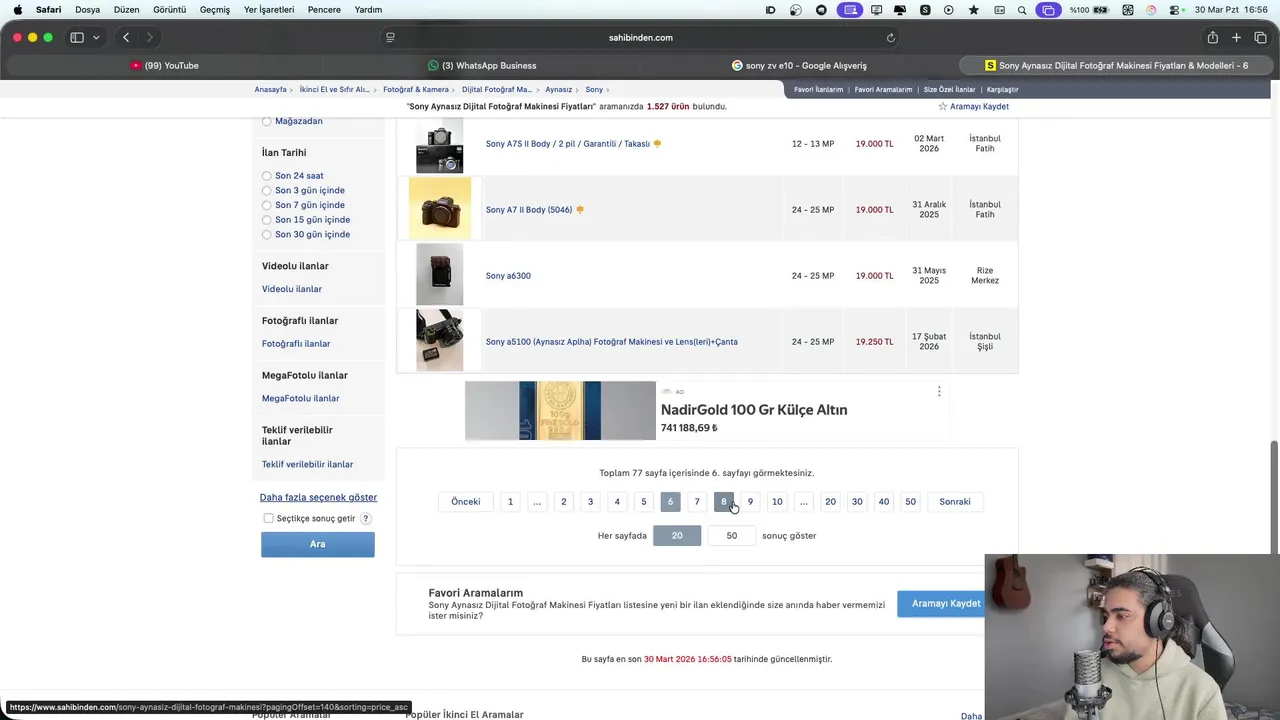Open results page 9
This screenshot has width=1280, height=720.
(750, 502)
